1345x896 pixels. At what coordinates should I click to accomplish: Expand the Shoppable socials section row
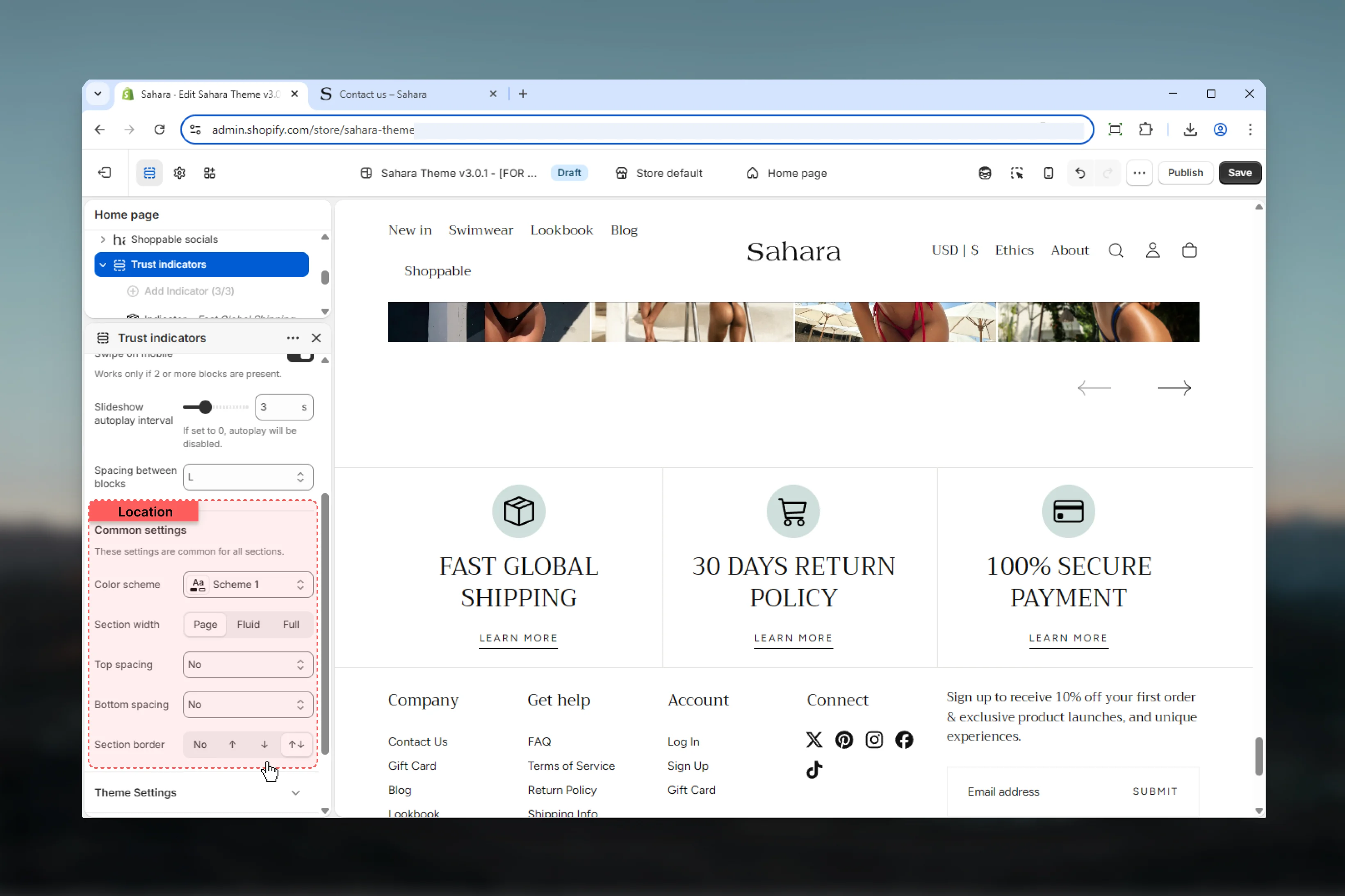pos(103,239)
